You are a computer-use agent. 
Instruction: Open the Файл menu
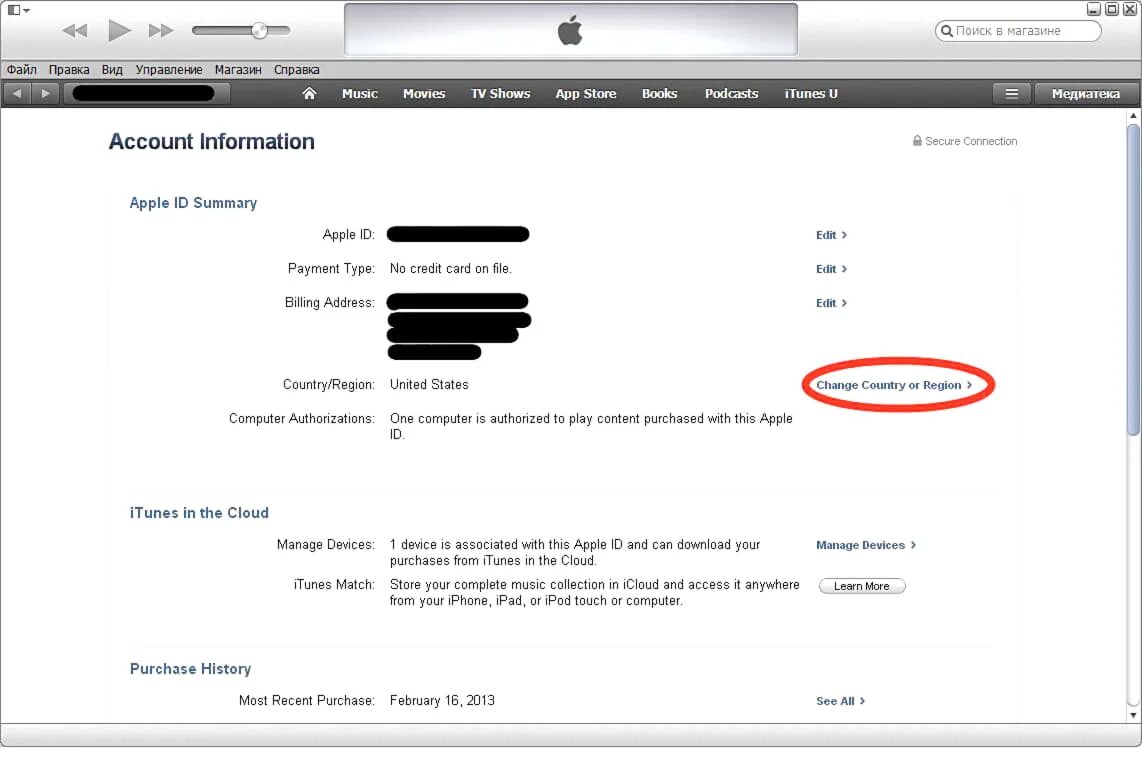(22, 70)
